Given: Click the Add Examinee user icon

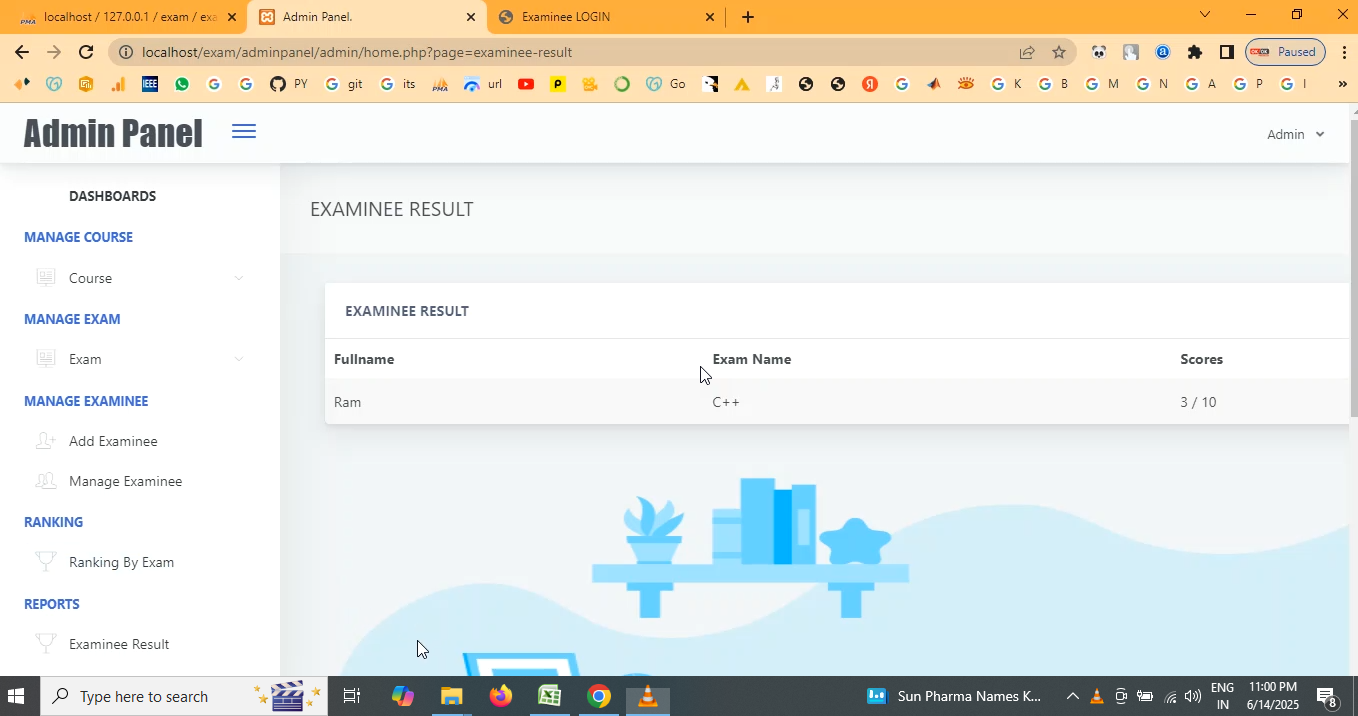Looking at the screenshot, I should coord(45,441).
